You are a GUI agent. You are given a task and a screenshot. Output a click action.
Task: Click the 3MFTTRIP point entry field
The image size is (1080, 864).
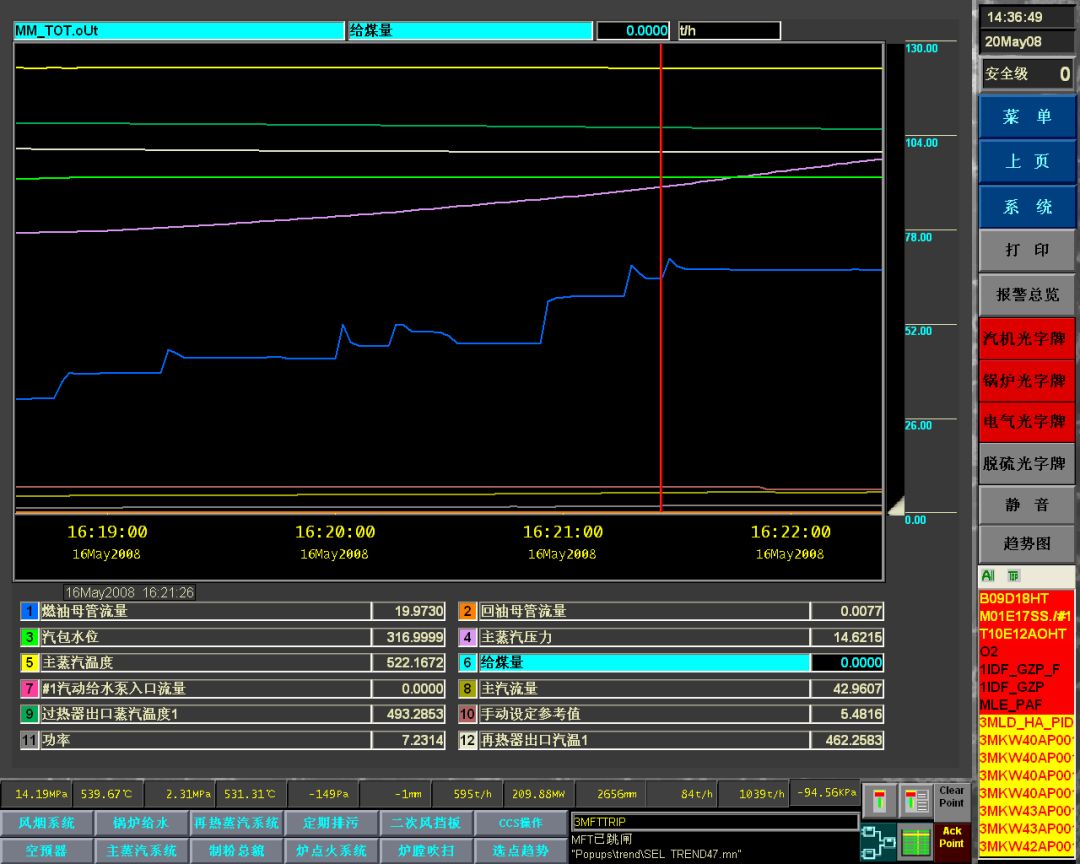[x=714, y=822]
